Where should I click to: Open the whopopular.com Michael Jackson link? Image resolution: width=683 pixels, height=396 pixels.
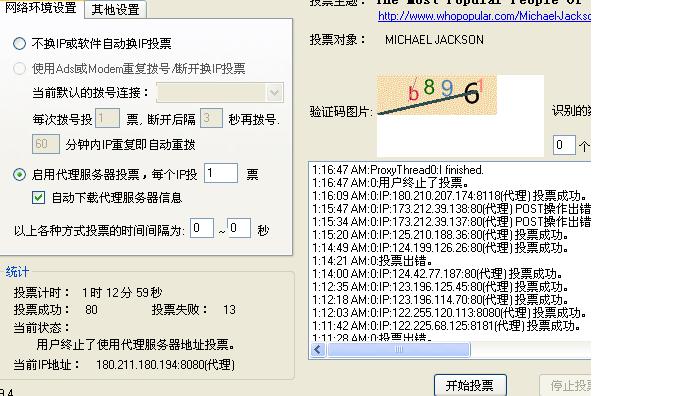pos(484,16)
